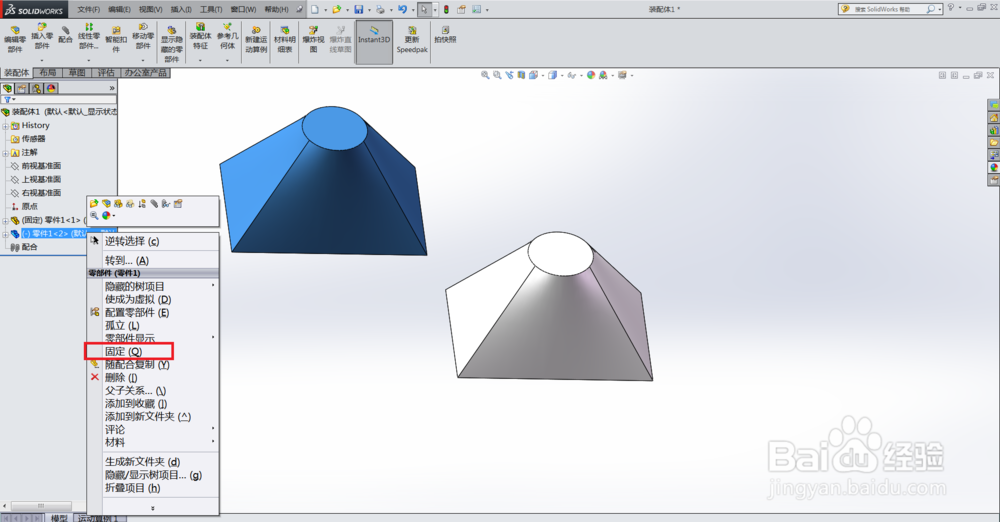Click the 插入零部件 (Insert Components) tool

pyautogui.click(x=42, y=37)
